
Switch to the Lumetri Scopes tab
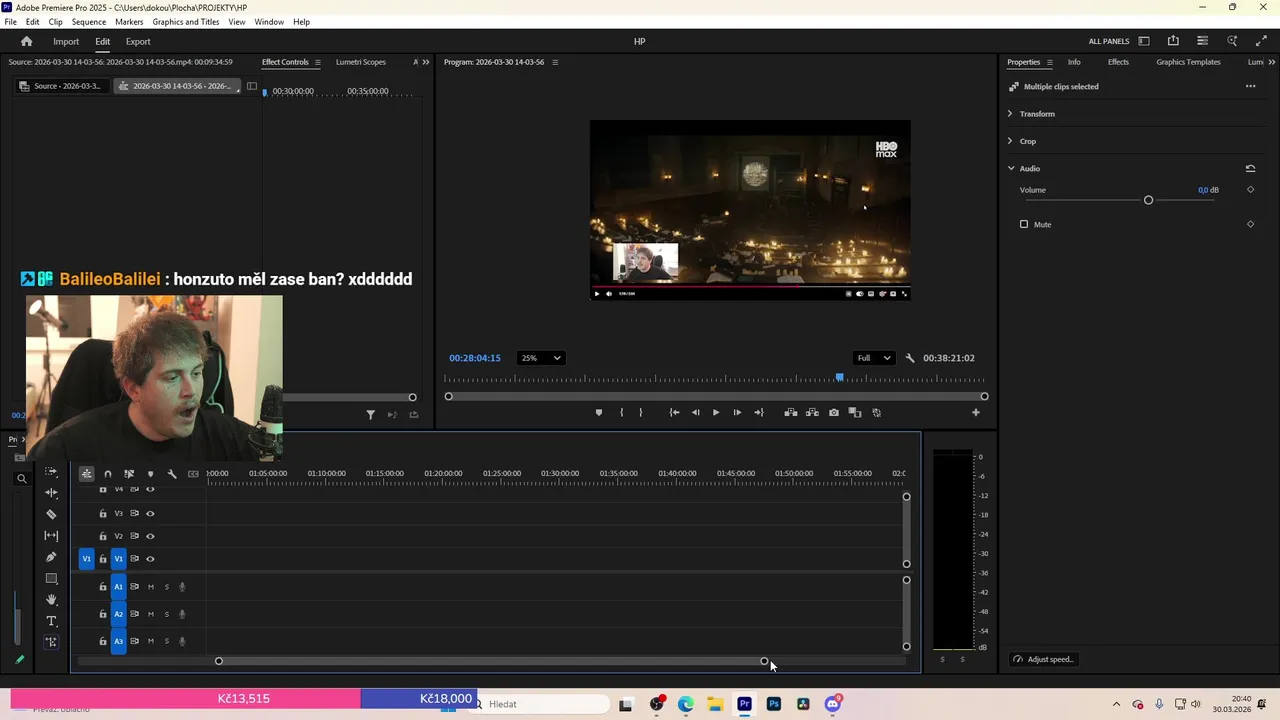click(x=361, y=62)
